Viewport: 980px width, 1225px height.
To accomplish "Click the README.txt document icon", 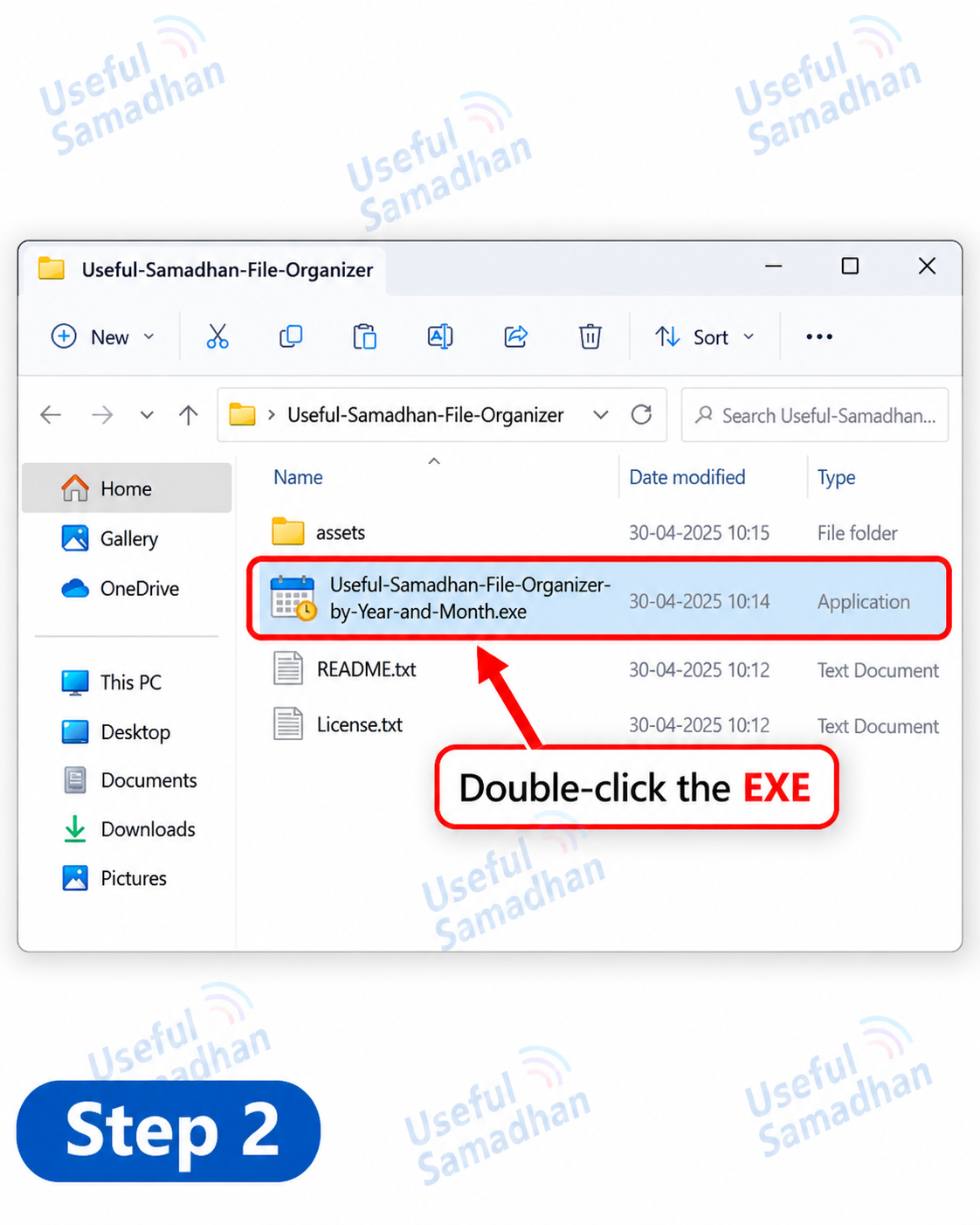I will [288, 668].
